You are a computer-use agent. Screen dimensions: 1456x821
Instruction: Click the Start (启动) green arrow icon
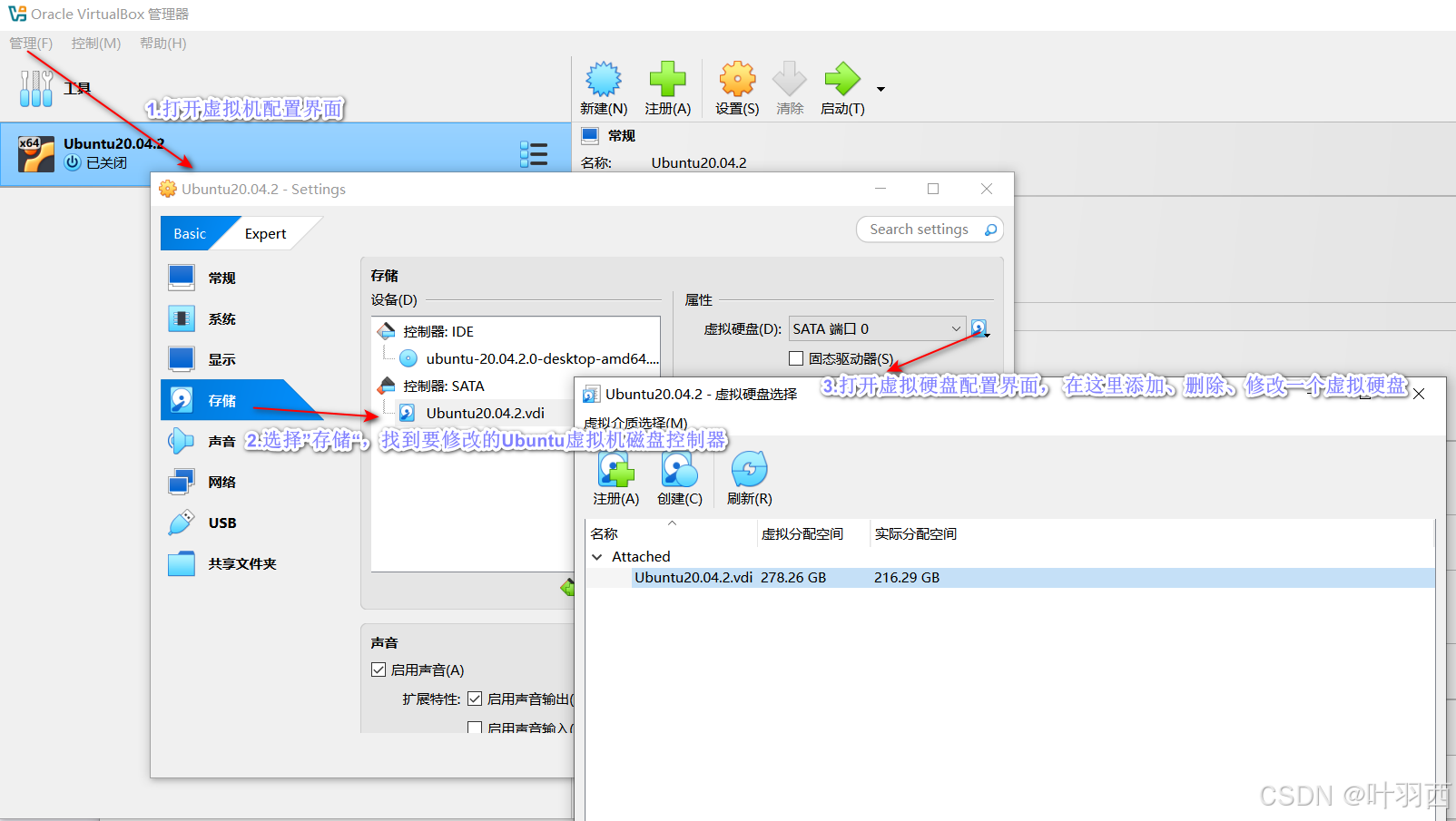click(842, 80)
